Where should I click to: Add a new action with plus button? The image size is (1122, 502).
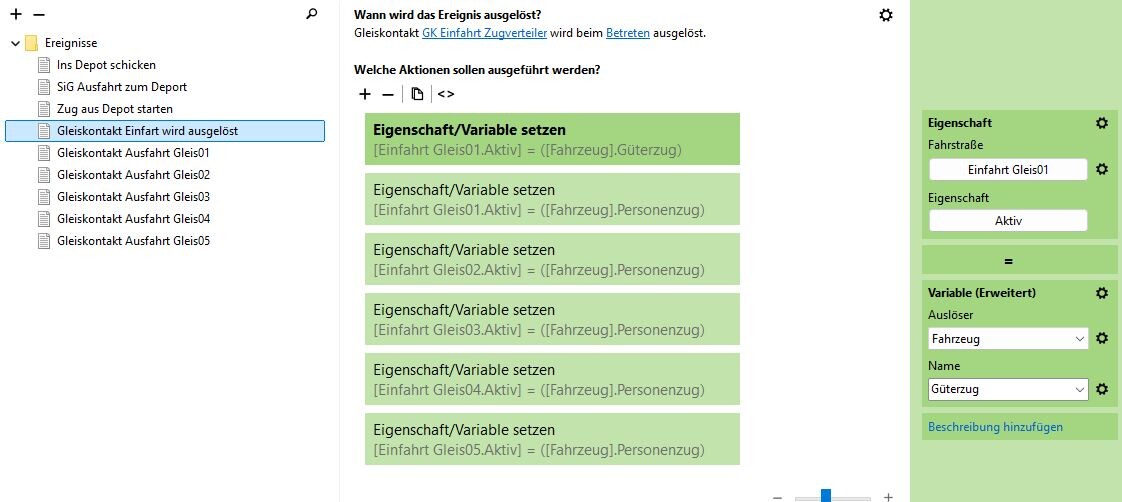365,94
